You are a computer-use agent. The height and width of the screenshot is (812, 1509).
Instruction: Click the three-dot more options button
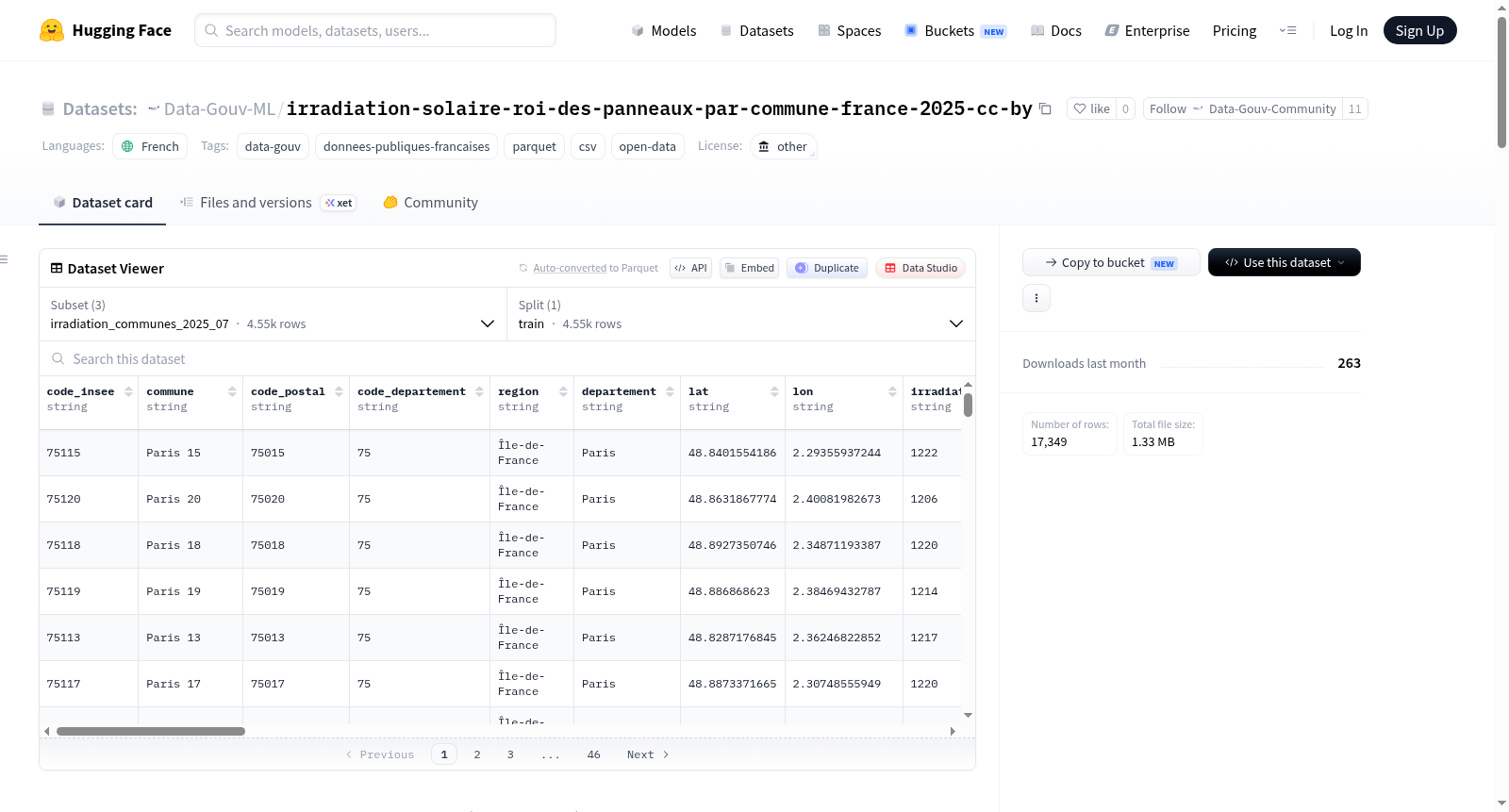coord(1036,298)
